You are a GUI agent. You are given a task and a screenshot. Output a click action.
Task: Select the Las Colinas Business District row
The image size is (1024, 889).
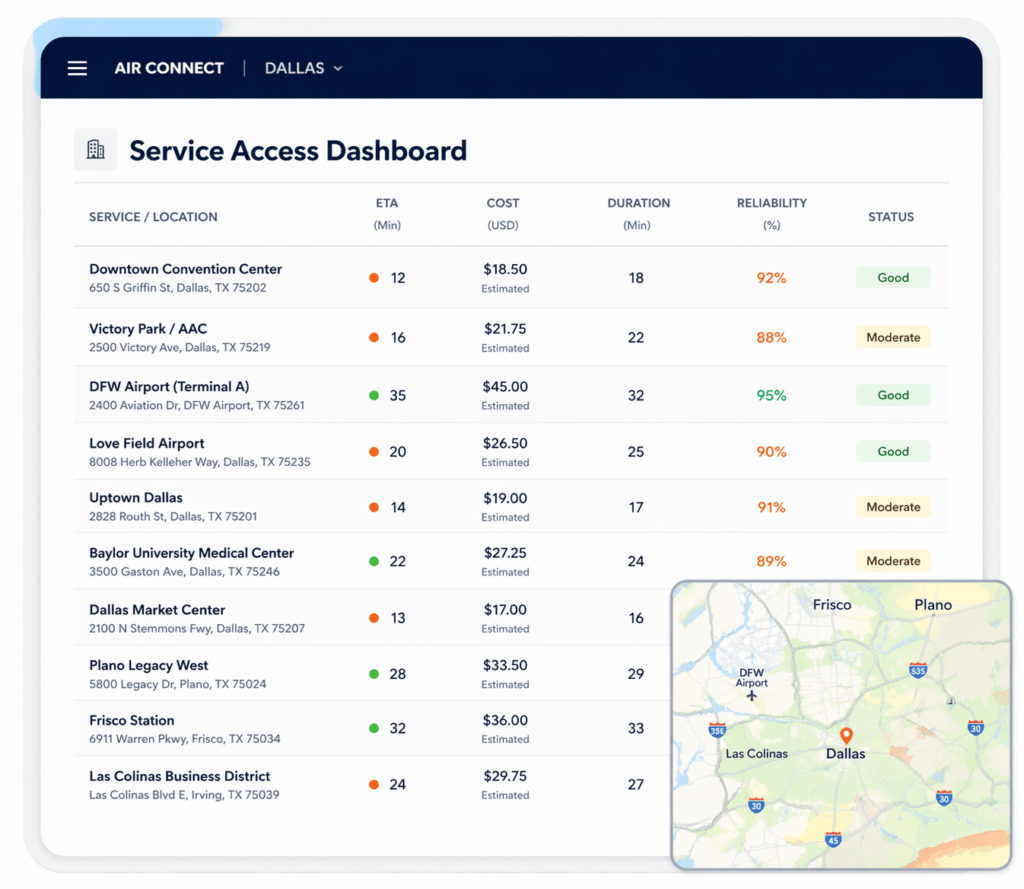pos(180,776)
